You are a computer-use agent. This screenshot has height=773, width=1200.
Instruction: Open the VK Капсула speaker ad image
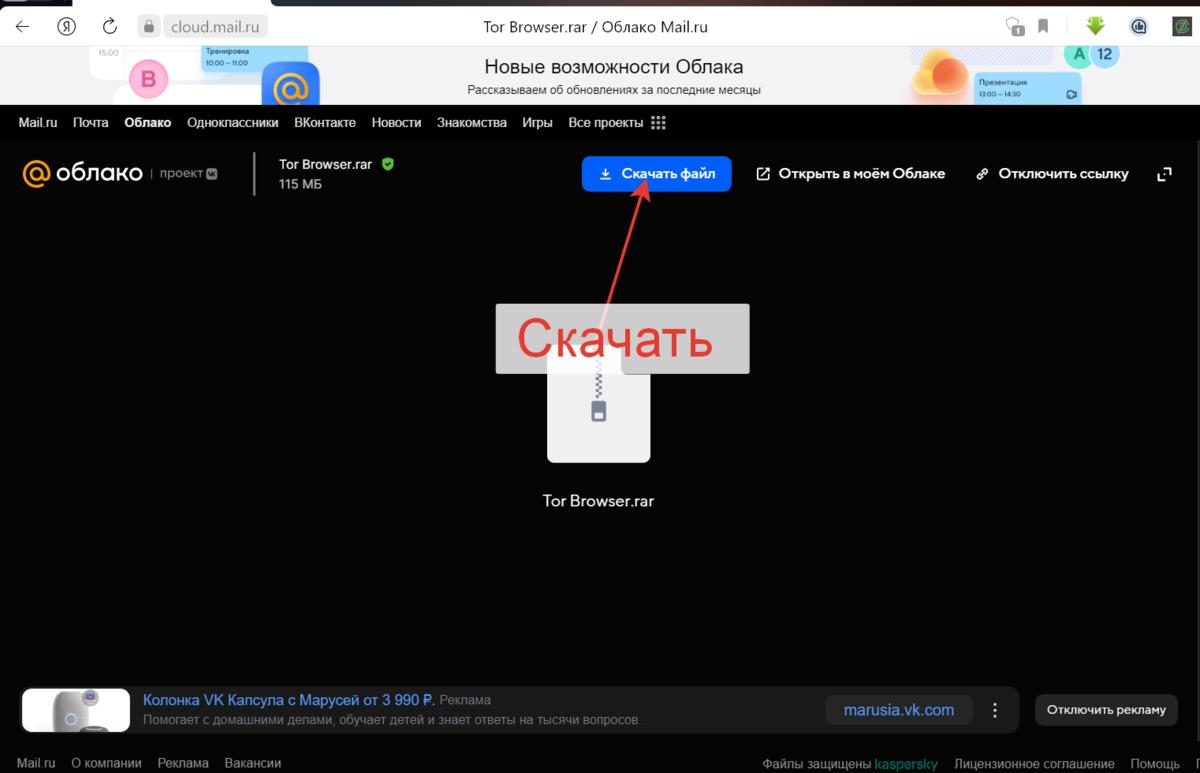coord(76,710)
